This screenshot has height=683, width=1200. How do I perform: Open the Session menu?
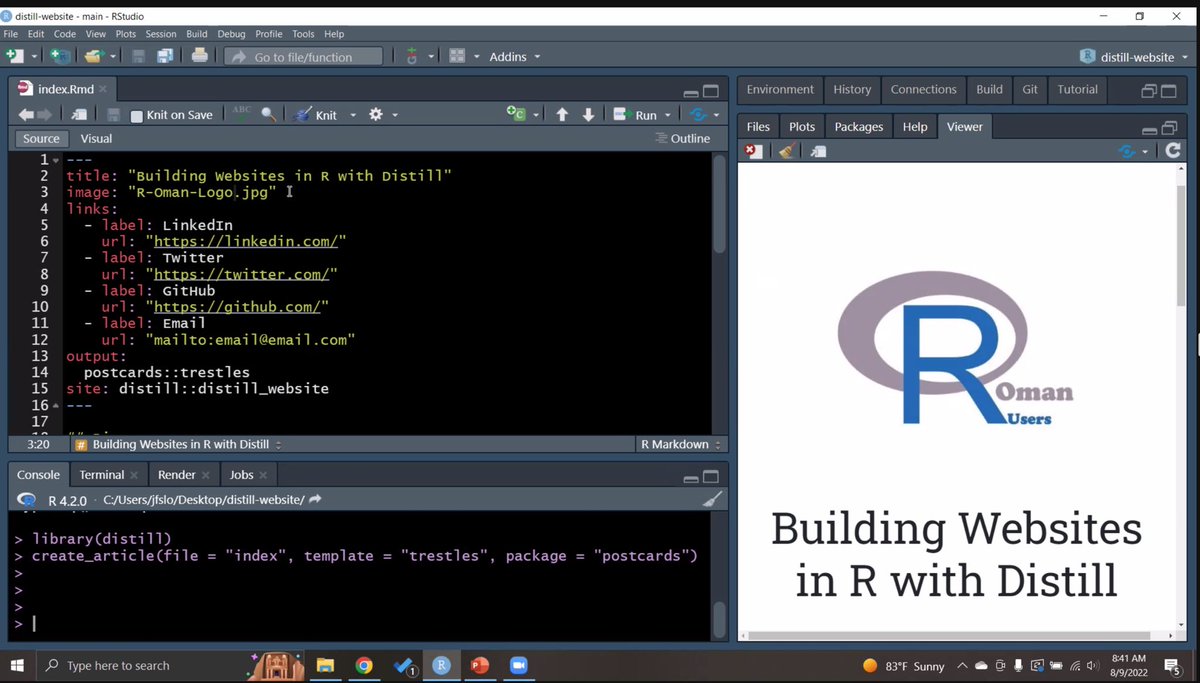tap(161, 34)
